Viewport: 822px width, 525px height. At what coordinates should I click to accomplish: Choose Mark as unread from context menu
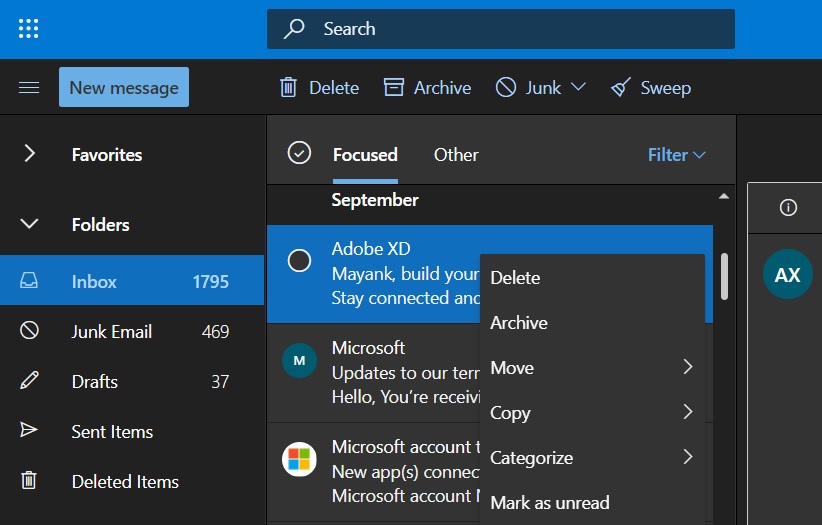pyautogui.click(x=549, y=503)
